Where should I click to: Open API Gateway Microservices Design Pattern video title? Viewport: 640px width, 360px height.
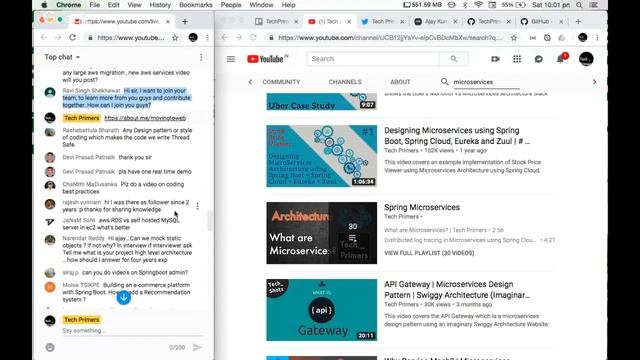457,289
